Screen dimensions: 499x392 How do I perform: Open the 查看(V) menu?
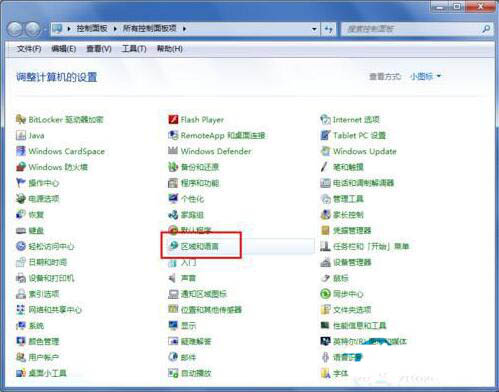point(99,49)
